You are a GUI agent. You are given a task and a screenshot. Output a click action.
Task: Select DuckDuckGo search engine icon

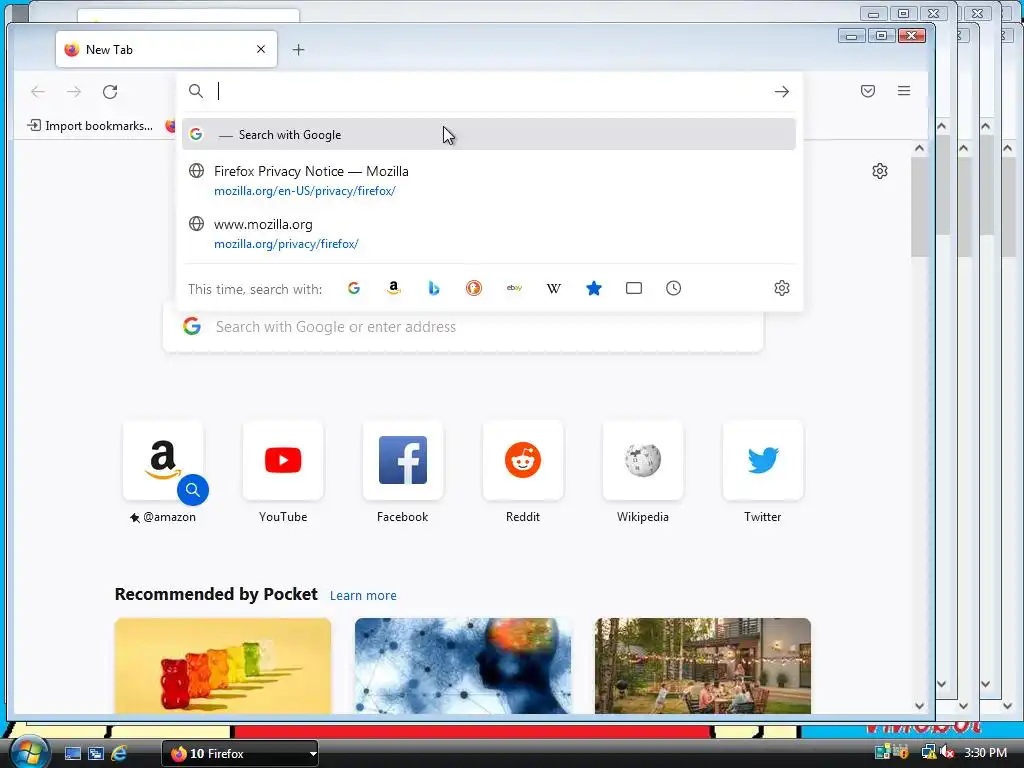click(x=473, y=288)
